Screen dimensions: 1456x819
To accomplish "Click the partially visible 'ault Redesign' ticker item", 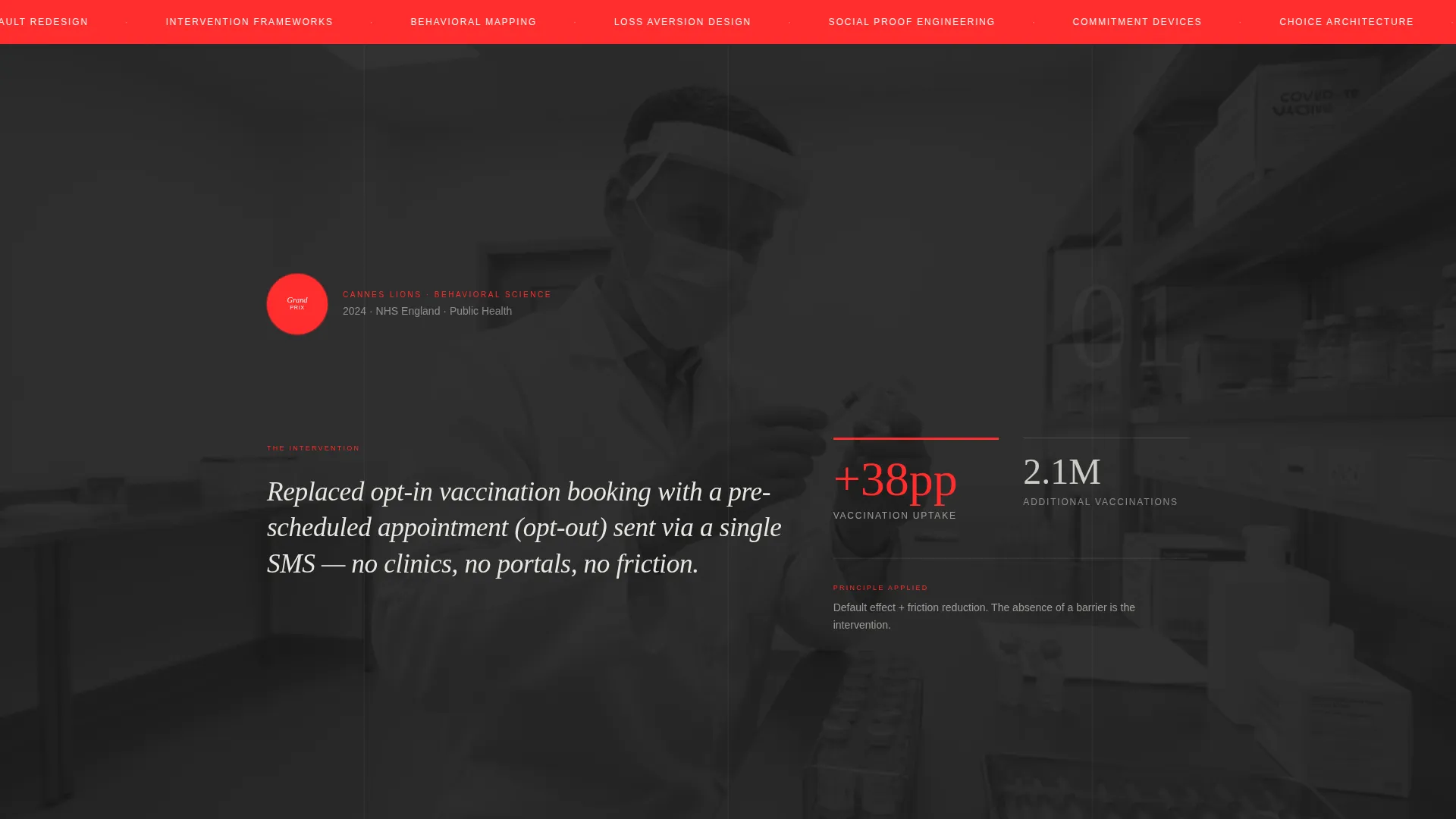I will (x=44, y=22).
